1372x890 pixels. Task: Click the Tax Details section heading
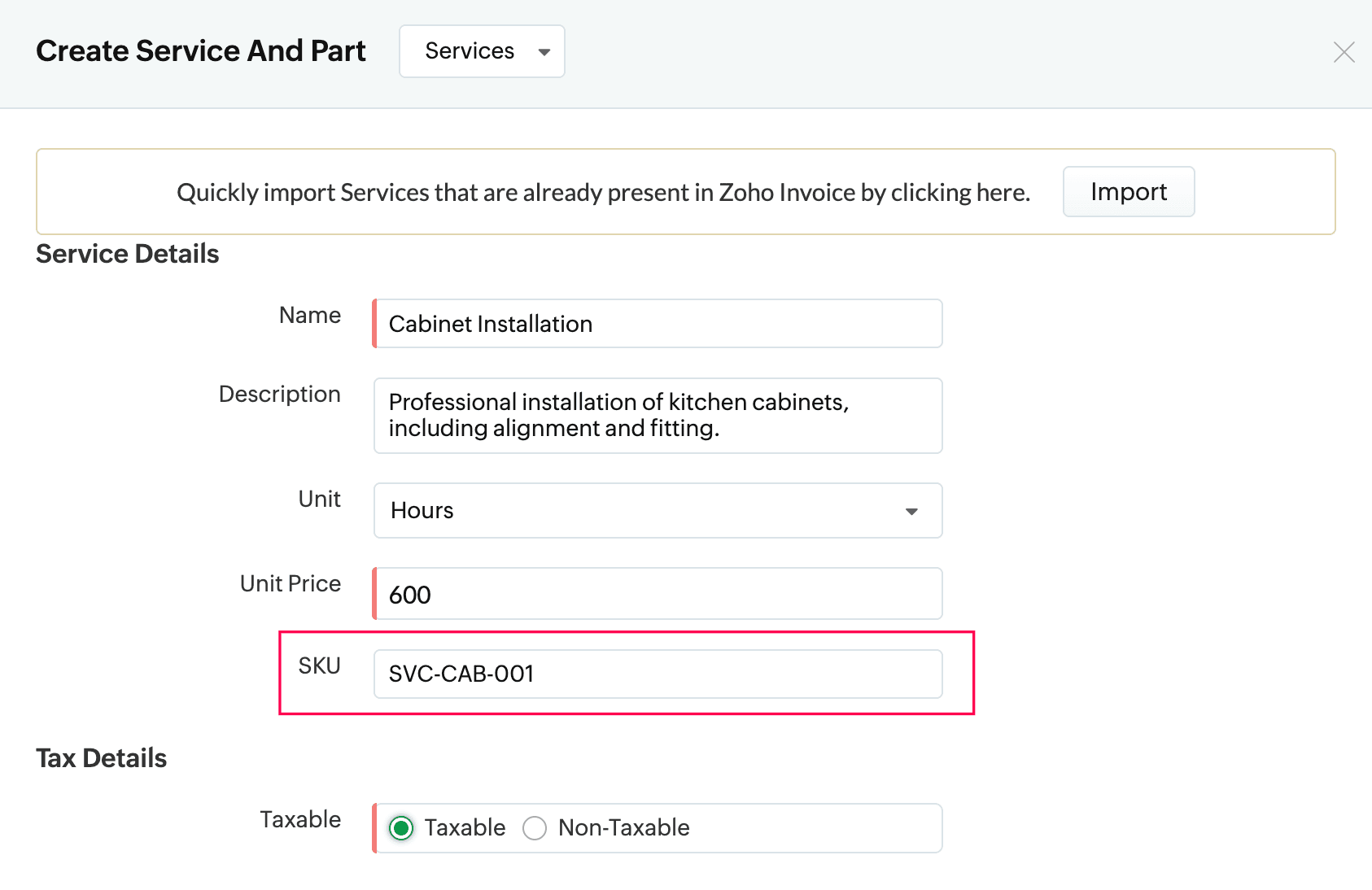(x=102, y=759)
